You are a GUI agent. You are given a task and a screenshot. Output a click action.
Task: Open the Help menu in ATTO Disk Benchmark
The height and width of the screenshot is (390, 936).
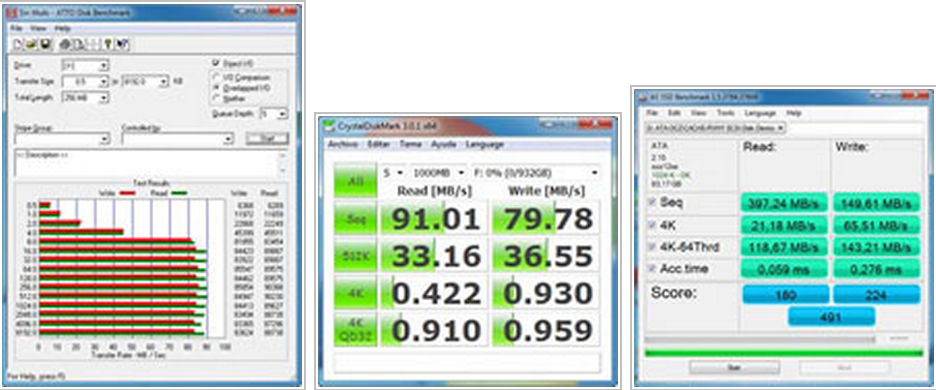click(x=63, y=28)
